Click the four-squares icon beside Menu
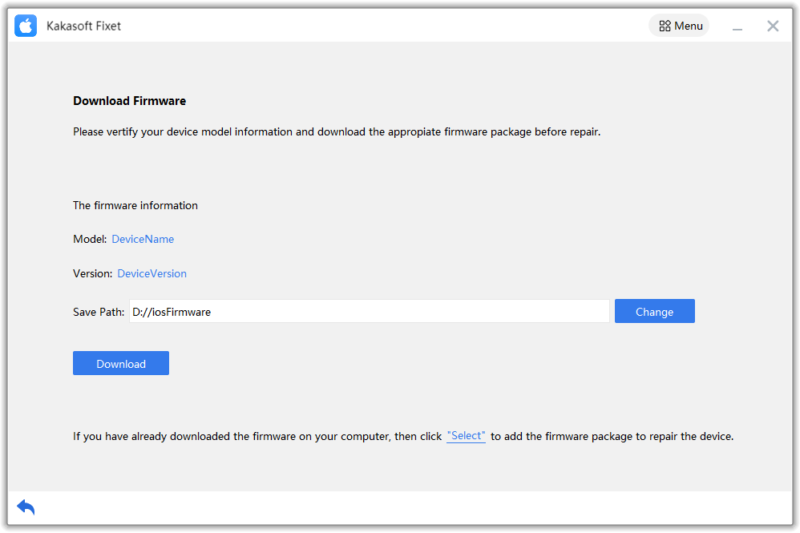 pyautogui.click(x=664, y=26)
